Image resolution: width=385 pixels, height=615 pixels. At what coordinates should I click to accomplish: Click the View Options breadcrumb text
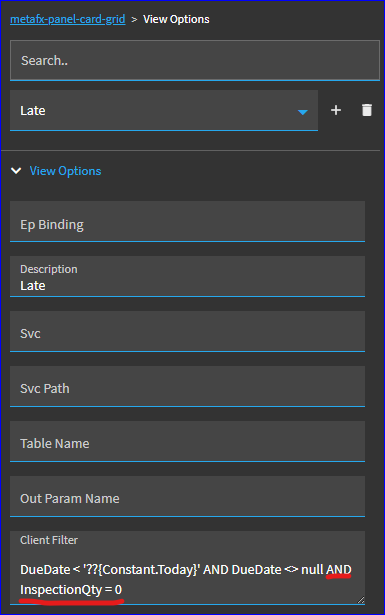click(x=176, y=19)
